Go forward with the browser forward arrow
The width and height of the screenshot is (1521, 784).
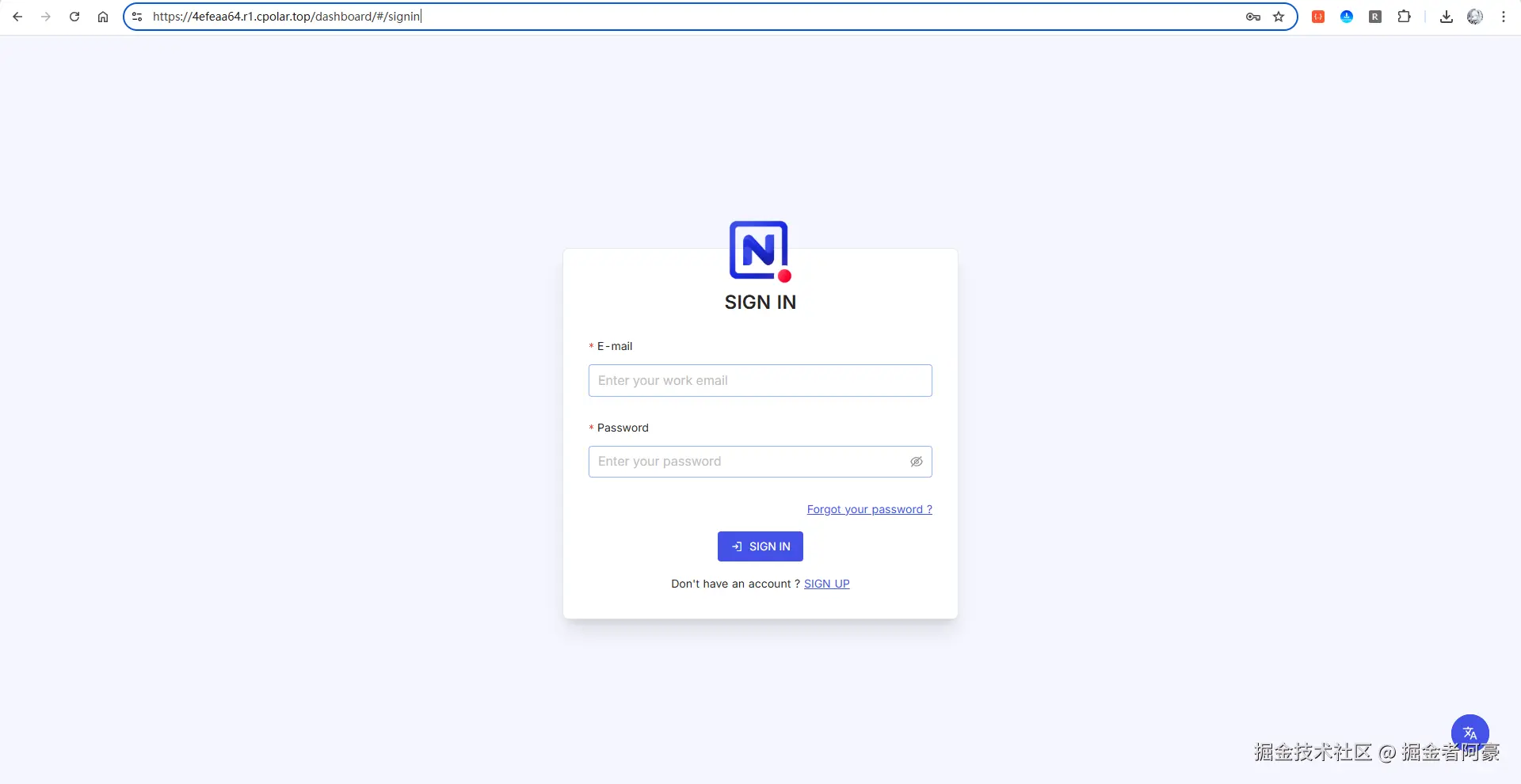(x=46, y=17)
